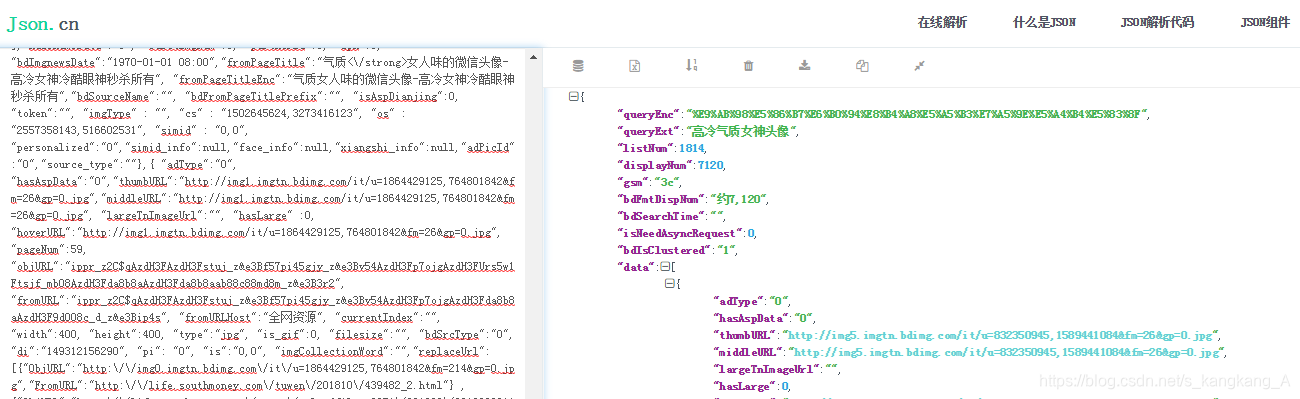Screen dimensions: 1300x399
Task: Open the 什么是JSON menu item
Action: click(1044, 23)
